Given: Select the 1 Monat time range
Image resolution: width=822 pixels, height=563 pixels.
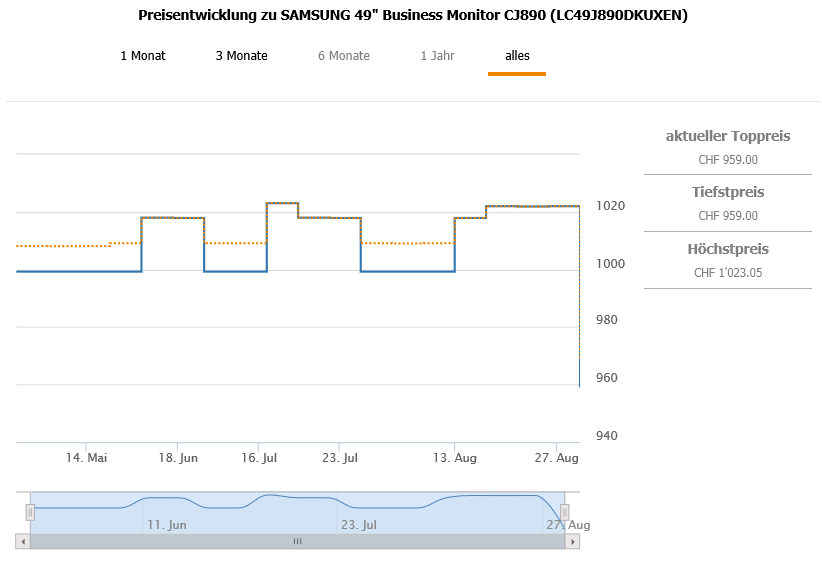Looking at the screenshot, I should [143, 56].
